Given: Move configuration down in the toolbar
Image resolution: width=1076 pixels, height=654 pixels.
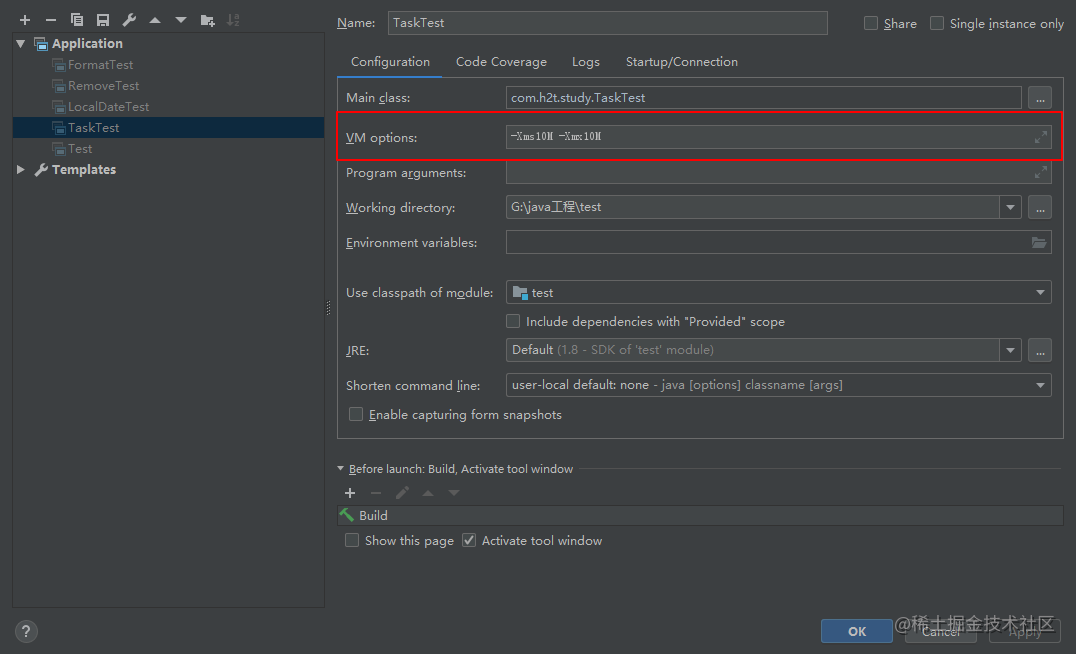Looking at the screenshot, I should click(x=181, y=21).
